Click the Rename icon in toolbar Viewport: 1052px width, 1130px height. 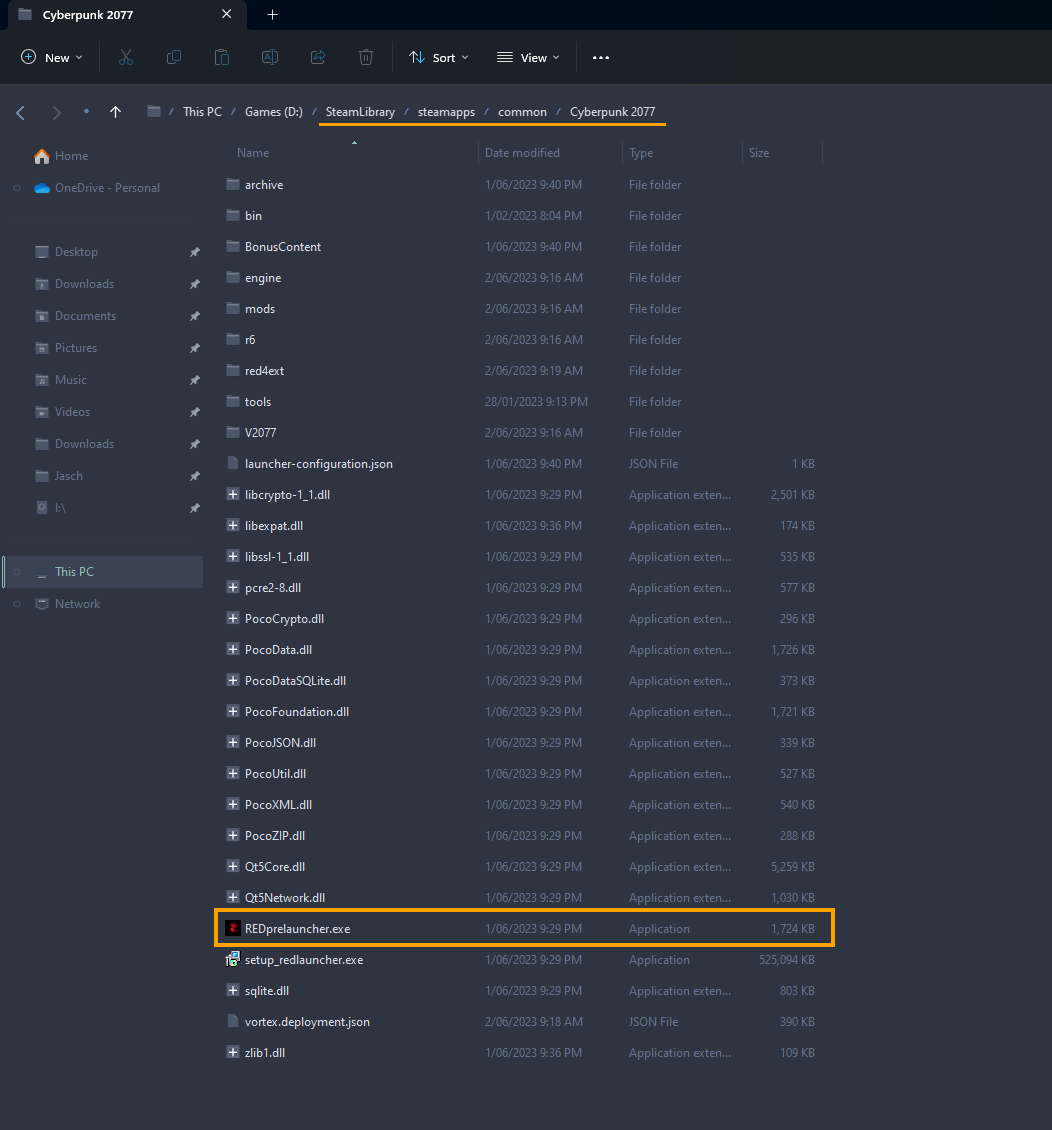[x=269, y=58]
